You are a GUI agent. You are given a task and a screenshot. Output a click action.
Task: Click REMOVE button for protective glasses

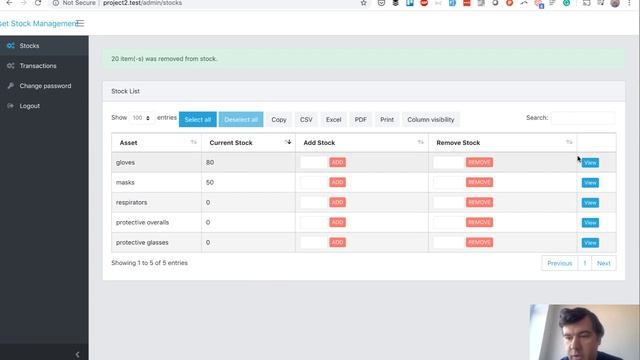pyautogui.click(x=479, y=242)
